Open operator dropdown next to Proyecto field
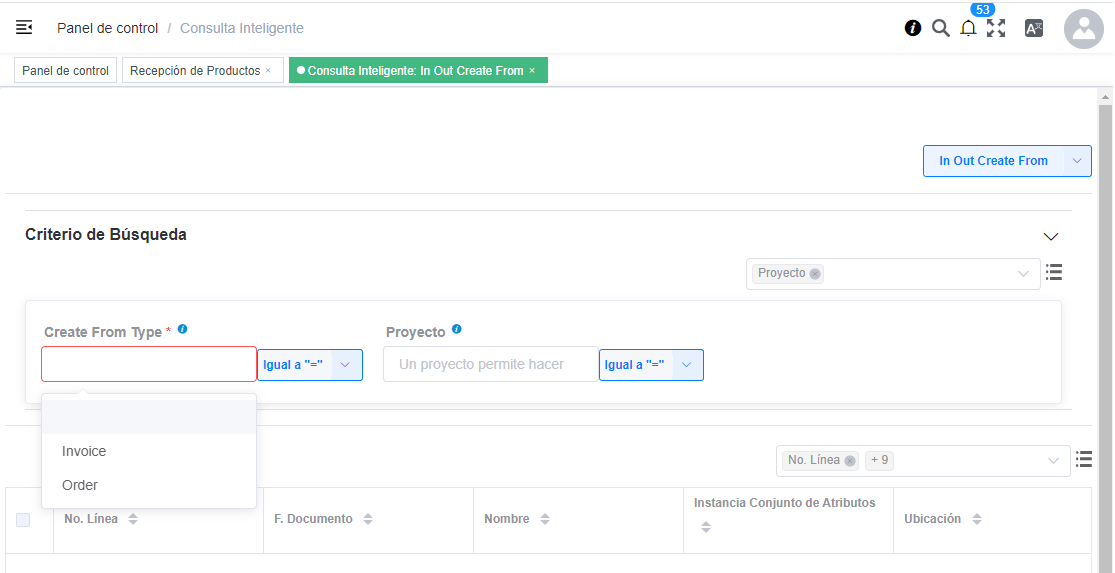The image size is (1115, 573). [x=687, y=365]
